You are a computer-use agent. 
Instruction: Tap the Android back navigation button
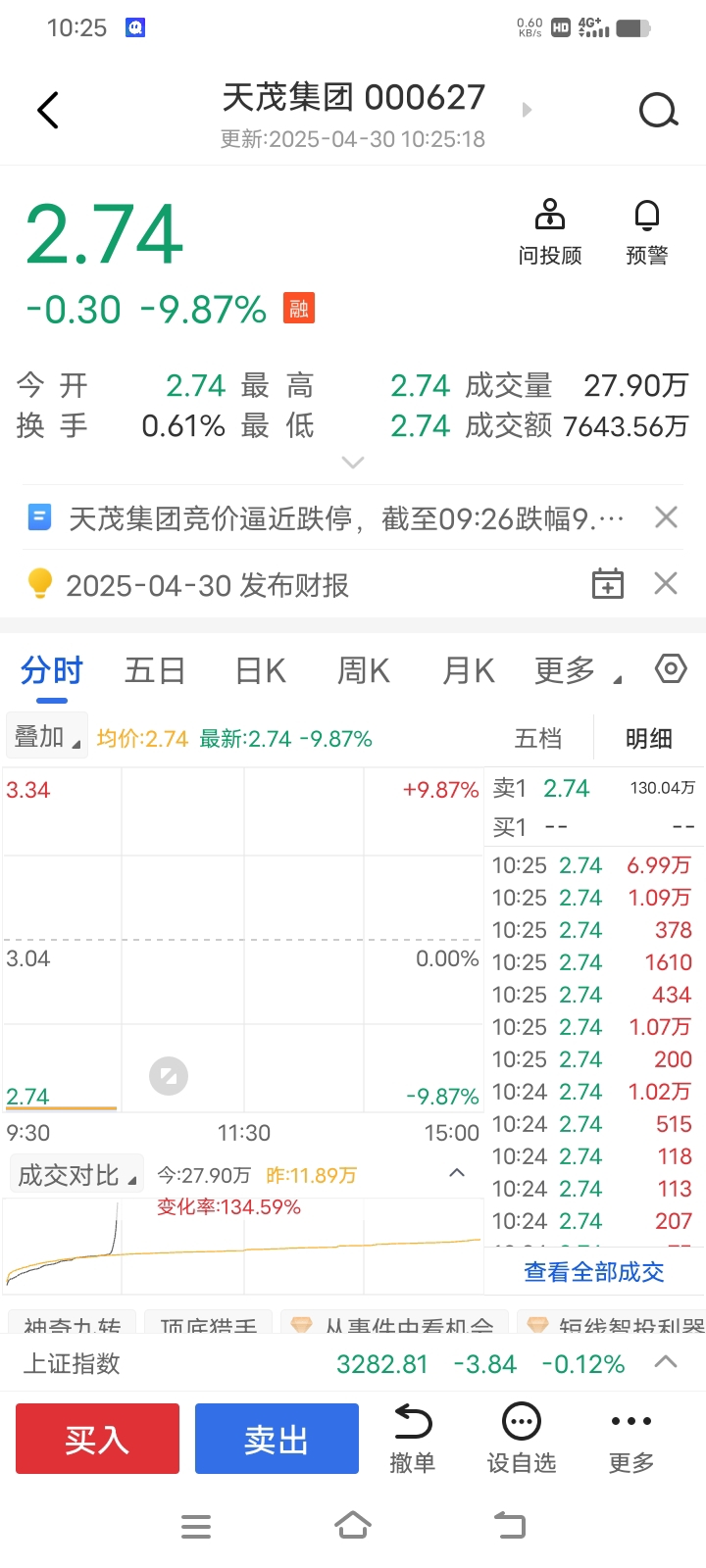(510, 1525)
